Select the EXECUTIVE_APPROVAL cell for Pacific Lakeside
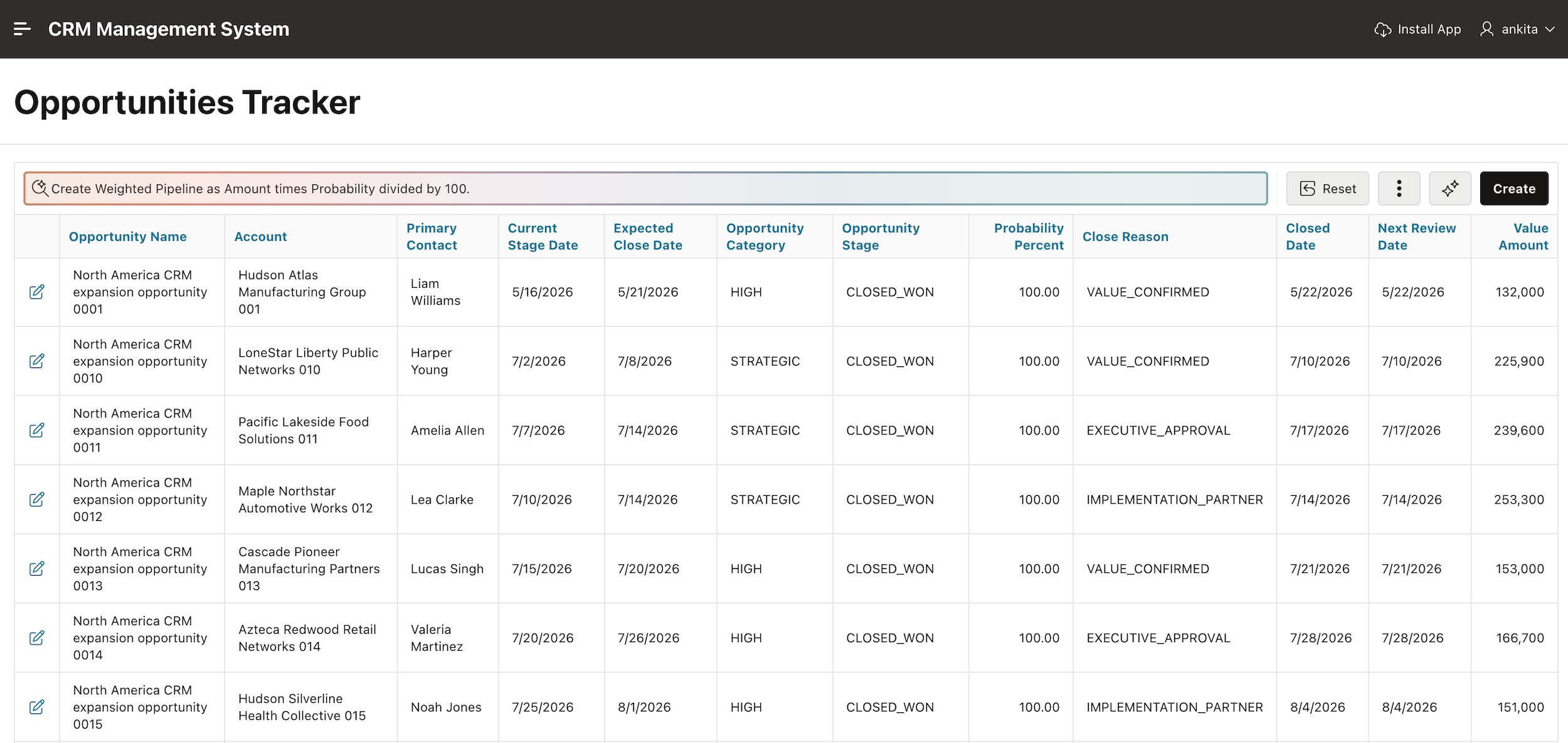The image size is (1568, 743). click(1174, 430)
